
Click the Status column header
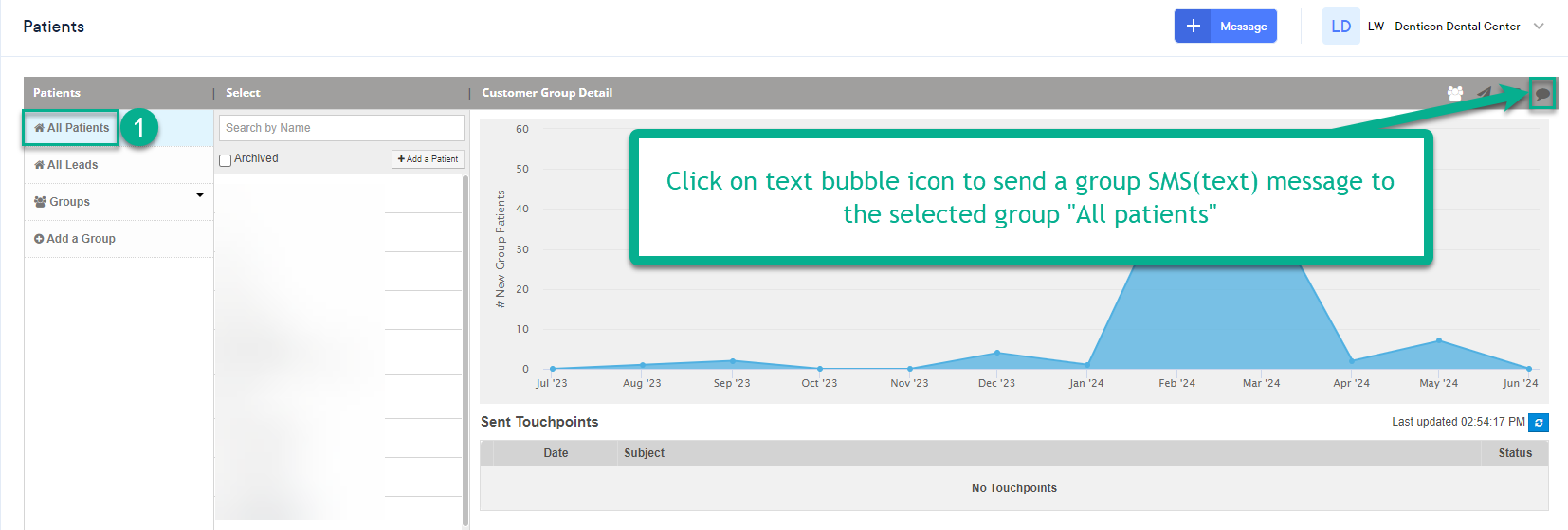click(1515, 453)
